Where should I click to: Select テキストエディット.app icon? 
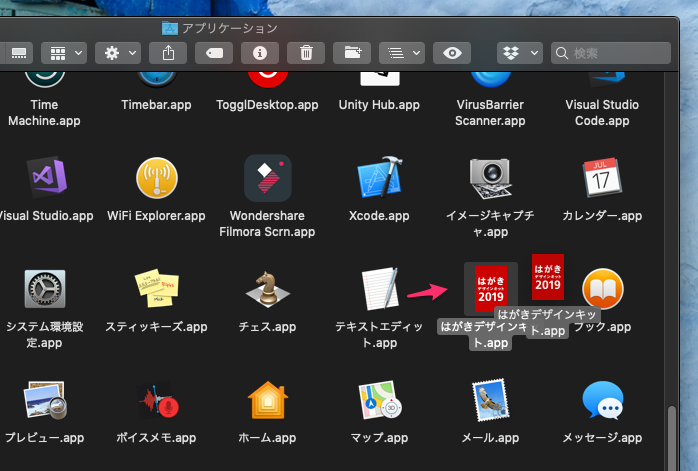click(380, 289)
